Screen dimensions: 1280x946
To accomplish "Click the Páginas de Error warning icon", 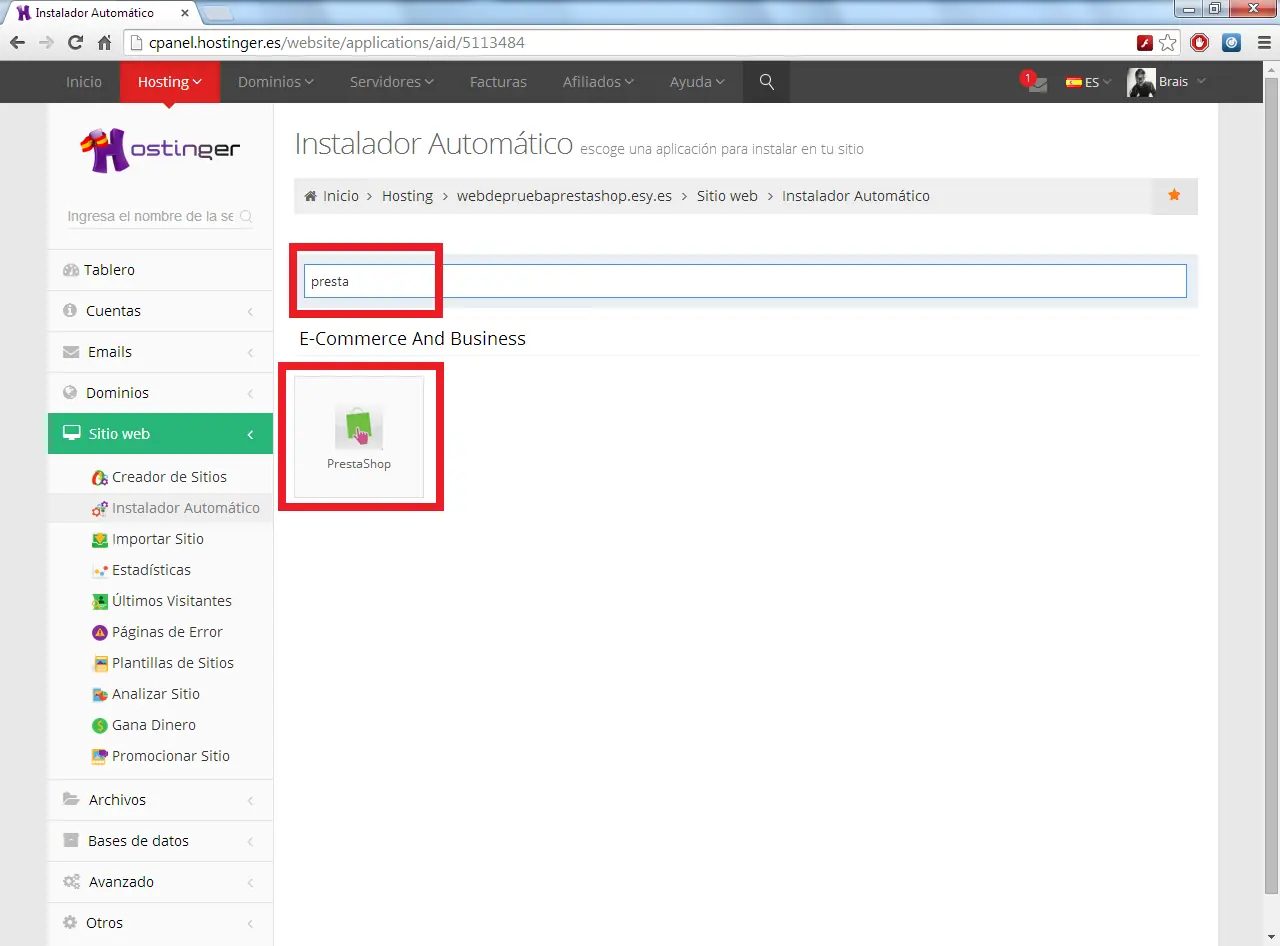I will (99, 632).
